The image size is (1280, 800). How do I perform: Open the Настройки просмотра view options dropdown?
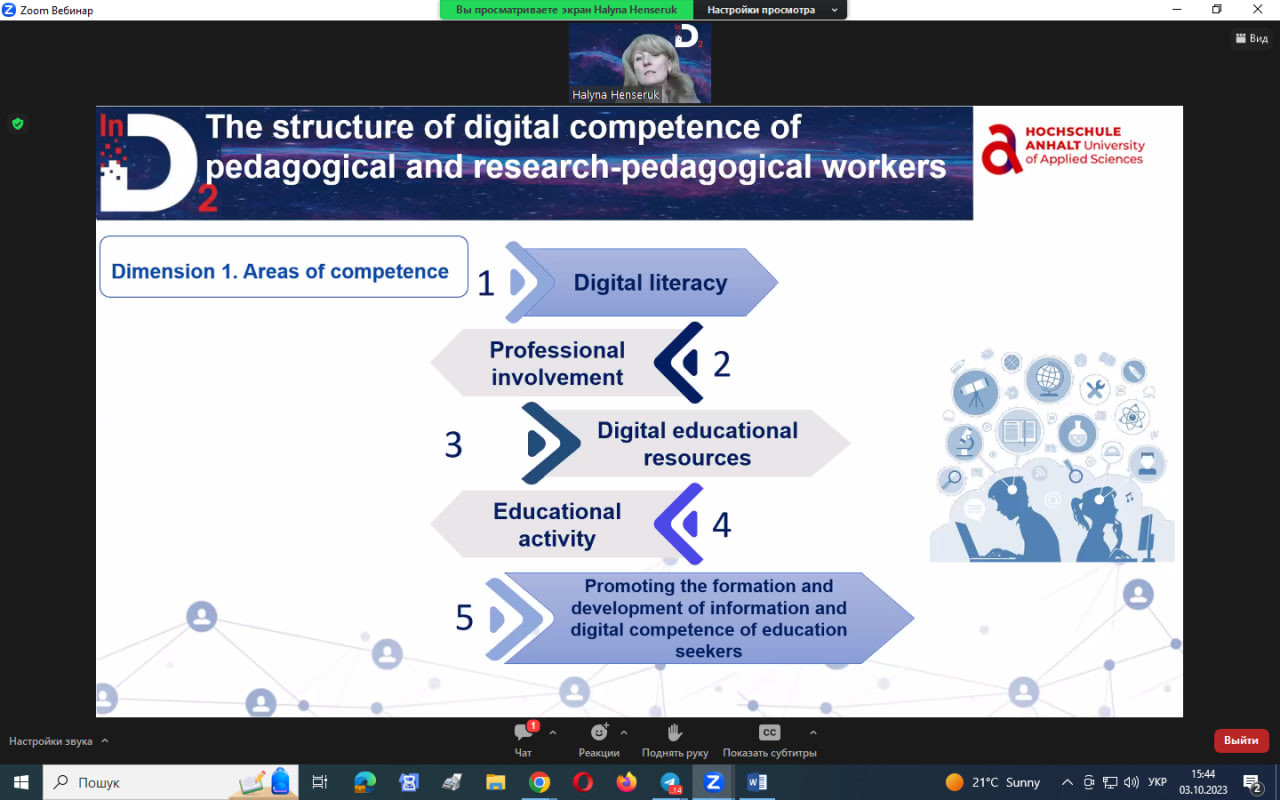tap(770, 10)
